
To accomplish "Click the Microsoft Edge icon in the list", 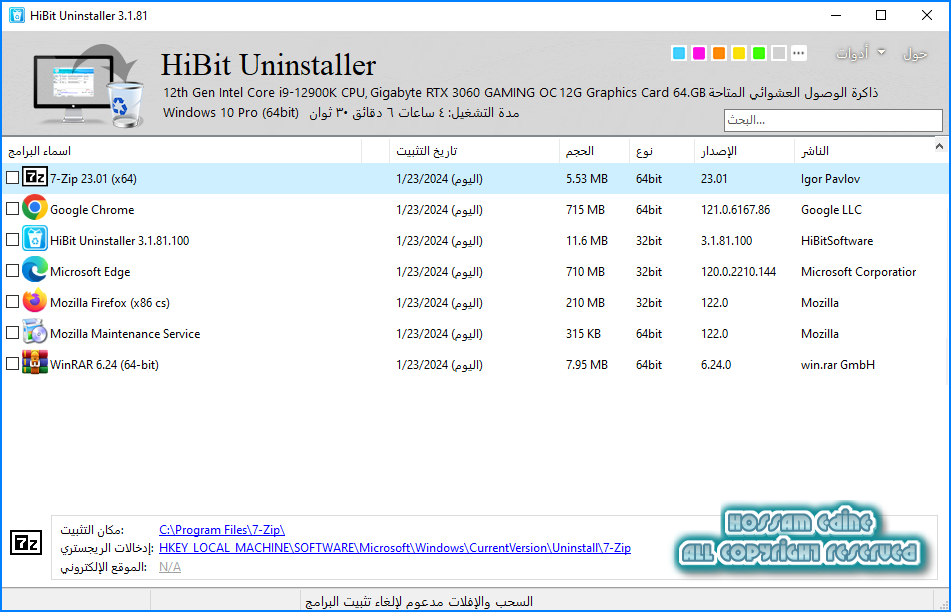I will tap(35, 270).
